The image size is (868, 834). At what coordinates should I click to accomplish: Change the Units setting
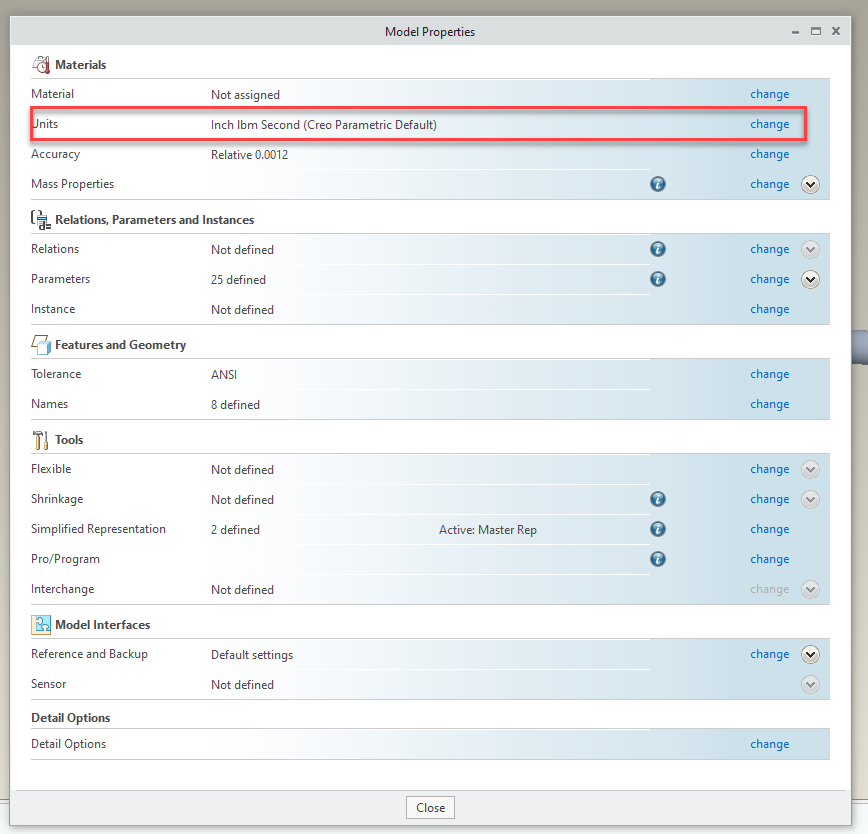769,124
